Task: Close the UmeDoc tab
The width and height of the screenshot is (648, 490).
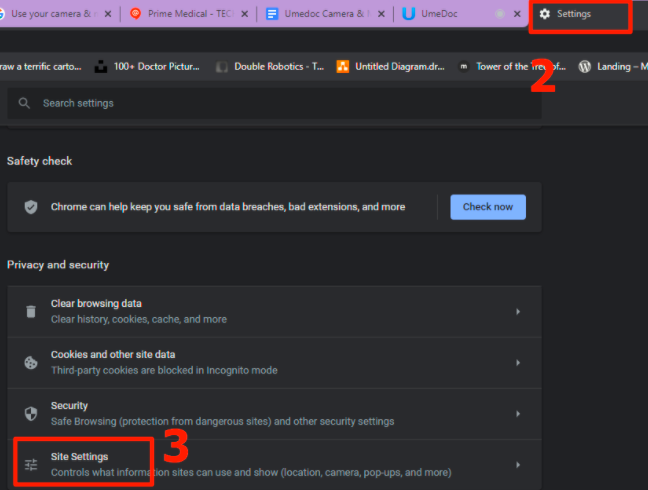Action: [x=516, y=14]
